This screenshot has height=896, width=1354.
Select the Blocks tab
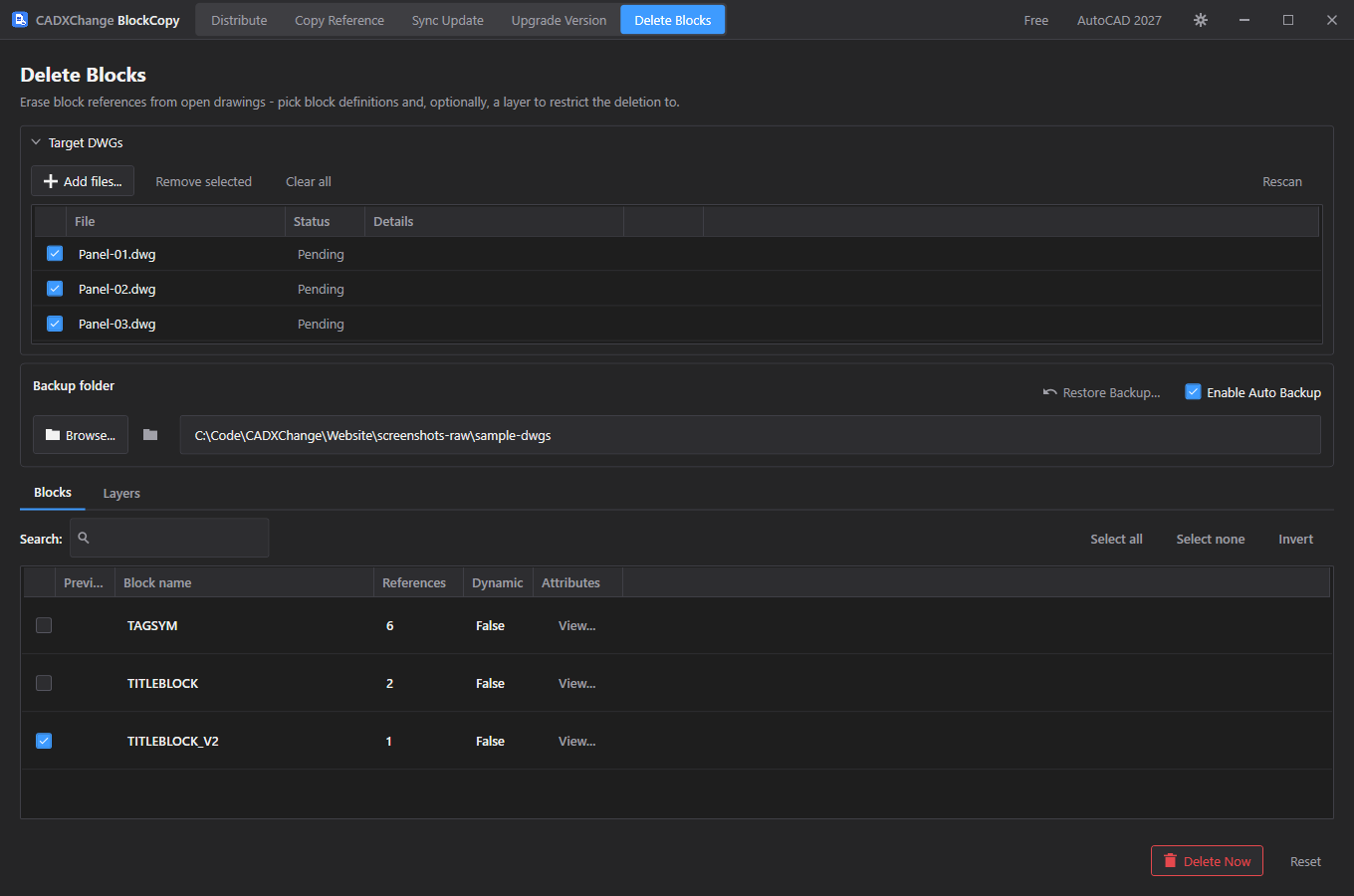pos(53,493)
